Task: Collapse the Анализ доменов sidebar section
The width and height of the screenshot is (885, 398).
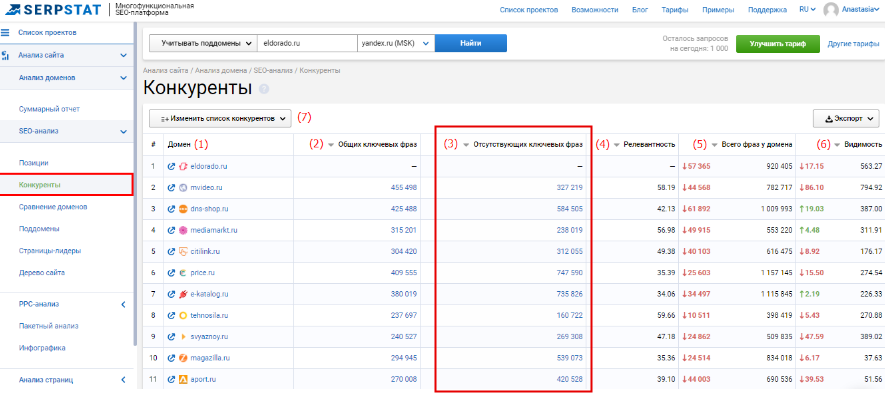Action: [x=124, y=78]
